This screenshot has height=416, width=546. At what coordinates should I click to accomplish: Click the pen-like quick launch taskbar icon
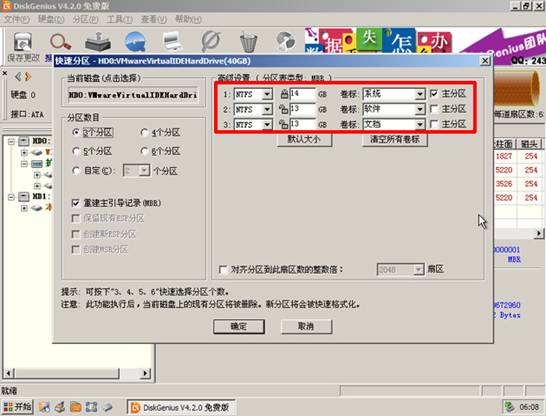tap(107, 407)
